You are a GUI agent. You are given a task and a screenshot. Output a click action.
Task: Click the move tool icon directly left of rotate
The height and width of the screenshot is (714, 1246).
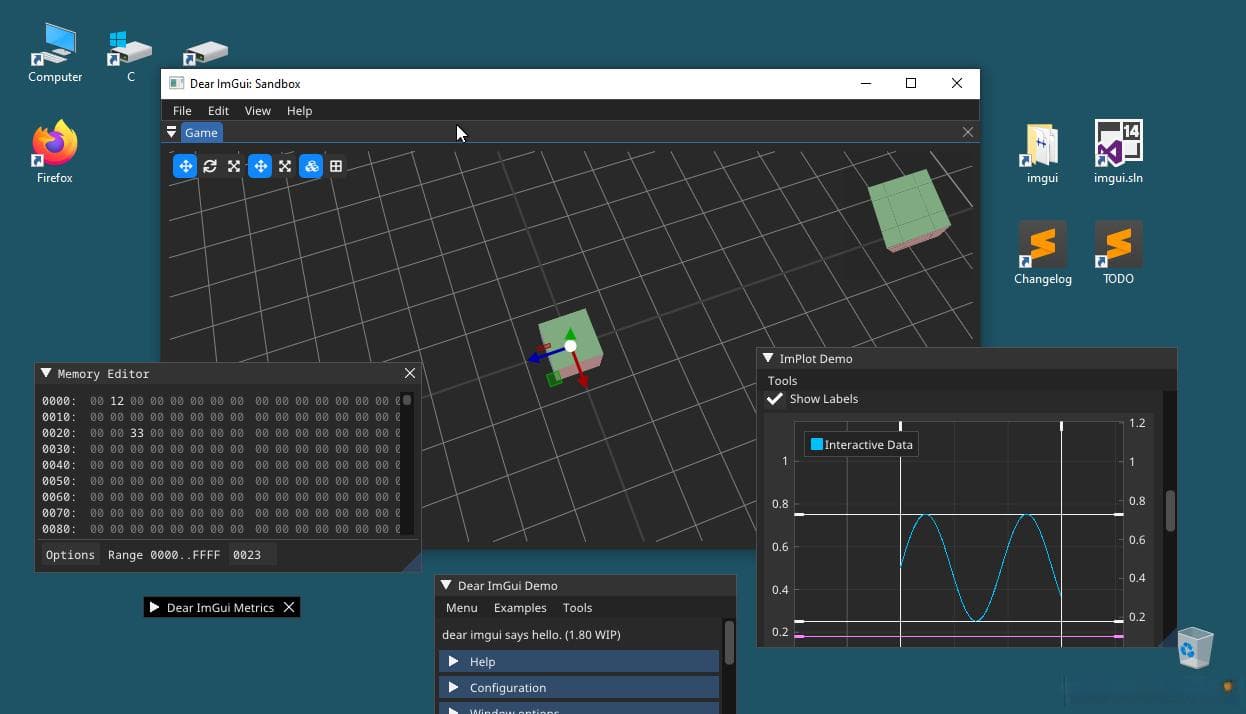point(184,166)
